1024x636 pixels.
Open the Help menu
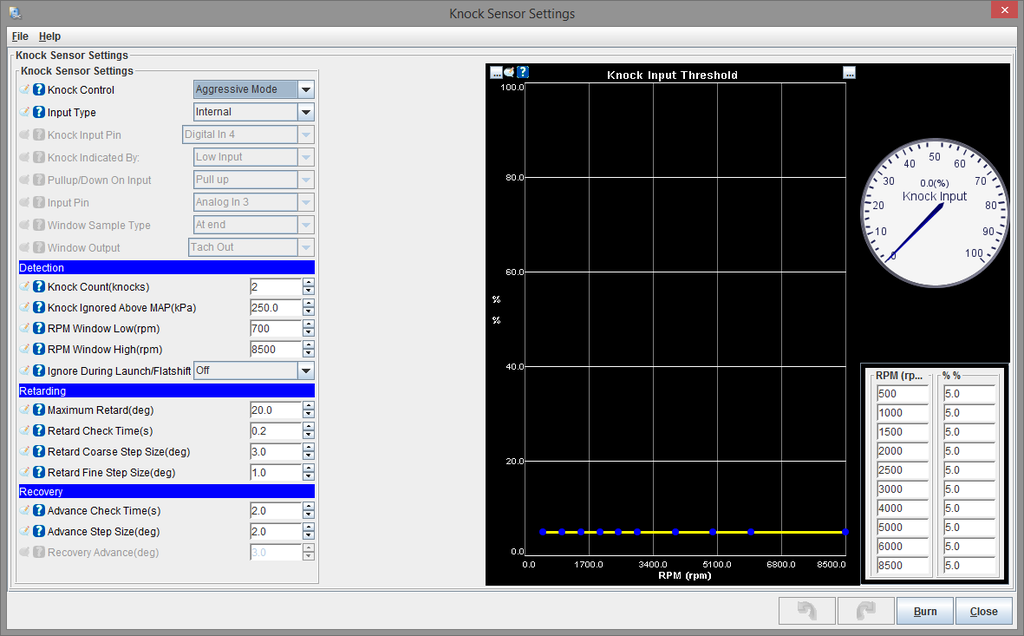(49, 36)
